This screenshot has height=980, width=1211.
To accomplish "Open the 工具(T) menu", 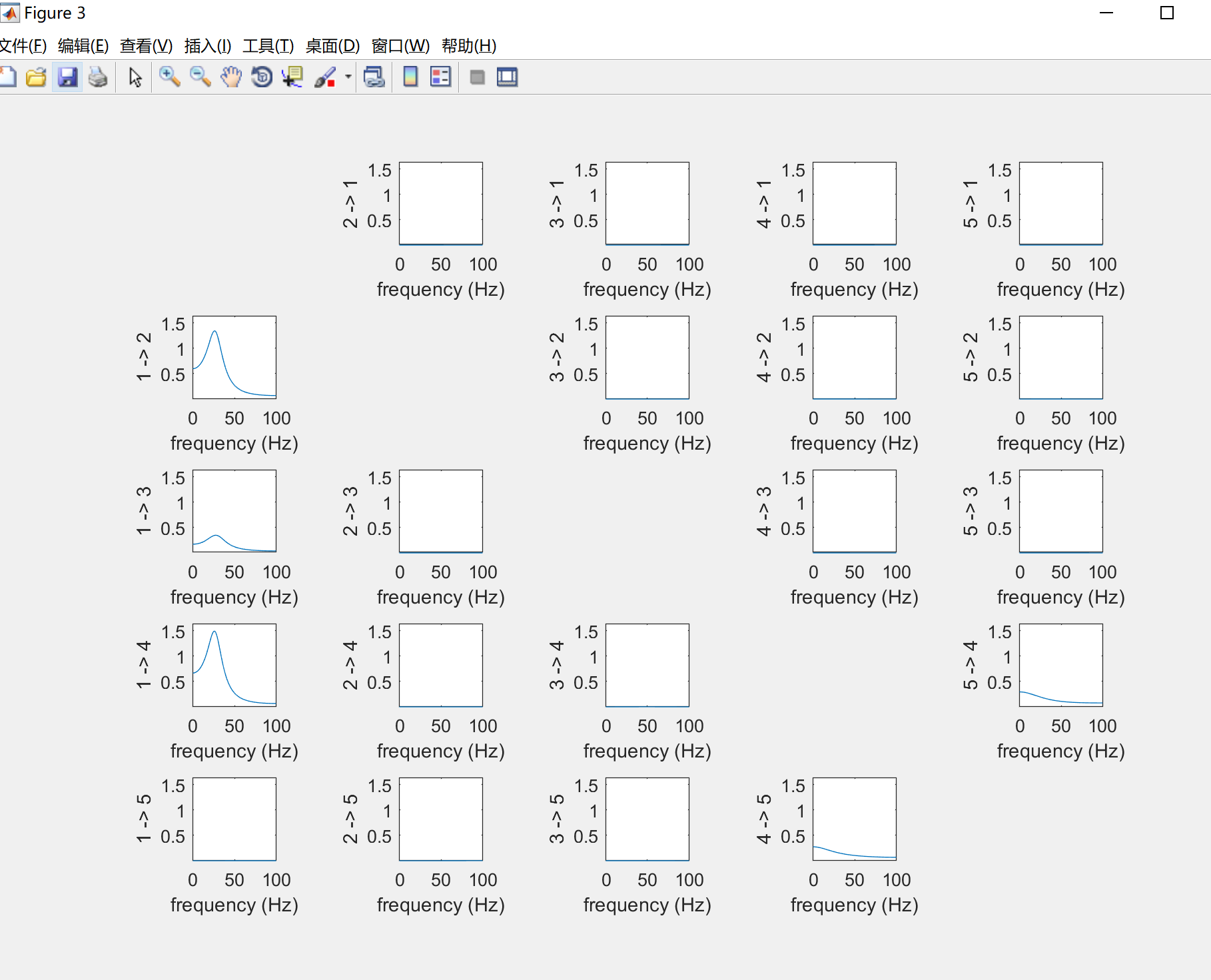I will coord(268,47).
